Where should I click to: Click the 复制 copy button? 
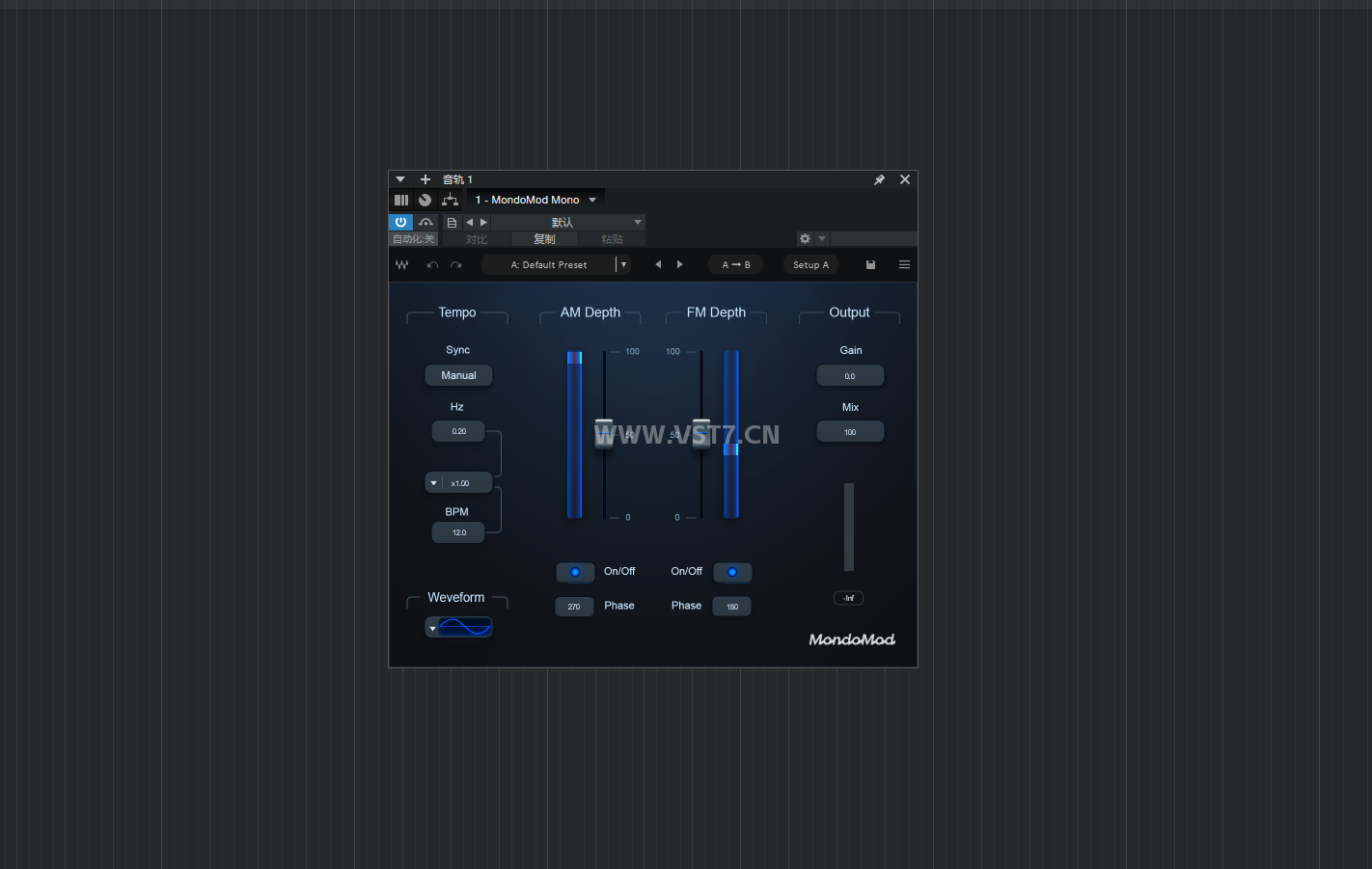tap(544, 239)
